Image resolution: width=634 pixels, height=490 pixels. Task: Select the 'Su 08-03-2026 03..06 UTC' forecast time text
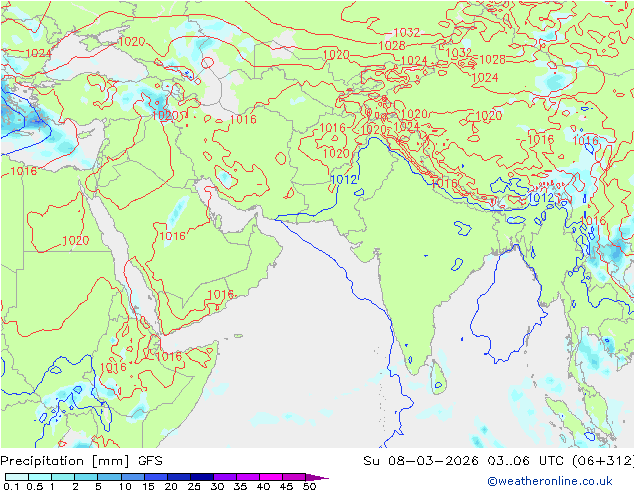(465, 461)
